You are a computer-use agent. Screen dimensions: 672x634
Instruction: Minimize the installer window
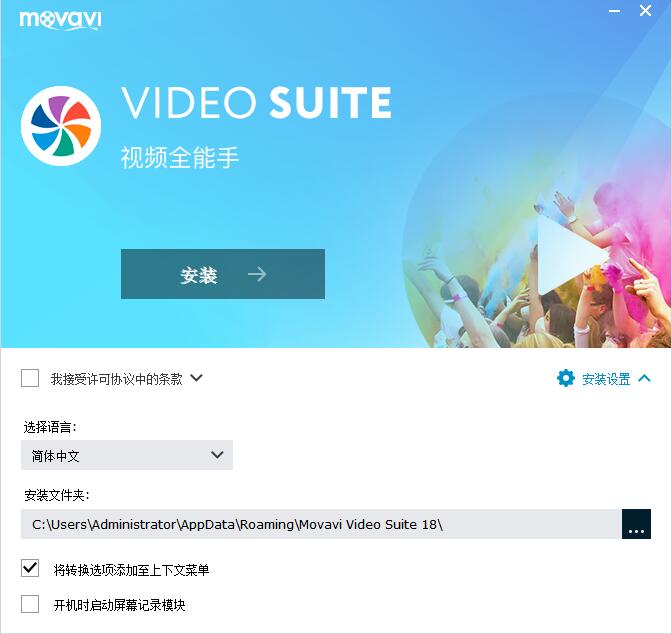(614, 11)
